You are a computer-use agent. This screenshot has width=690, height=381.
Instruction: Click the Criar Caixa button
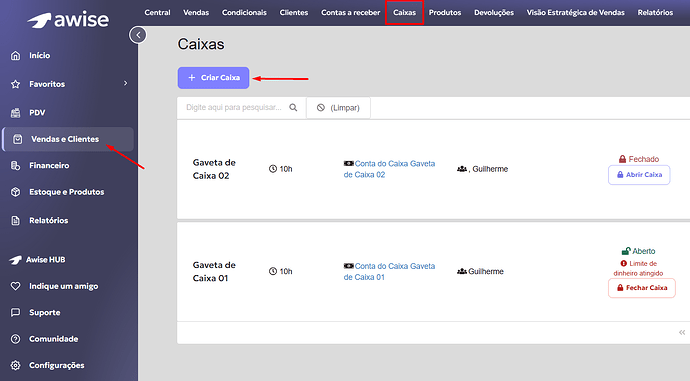213,78
